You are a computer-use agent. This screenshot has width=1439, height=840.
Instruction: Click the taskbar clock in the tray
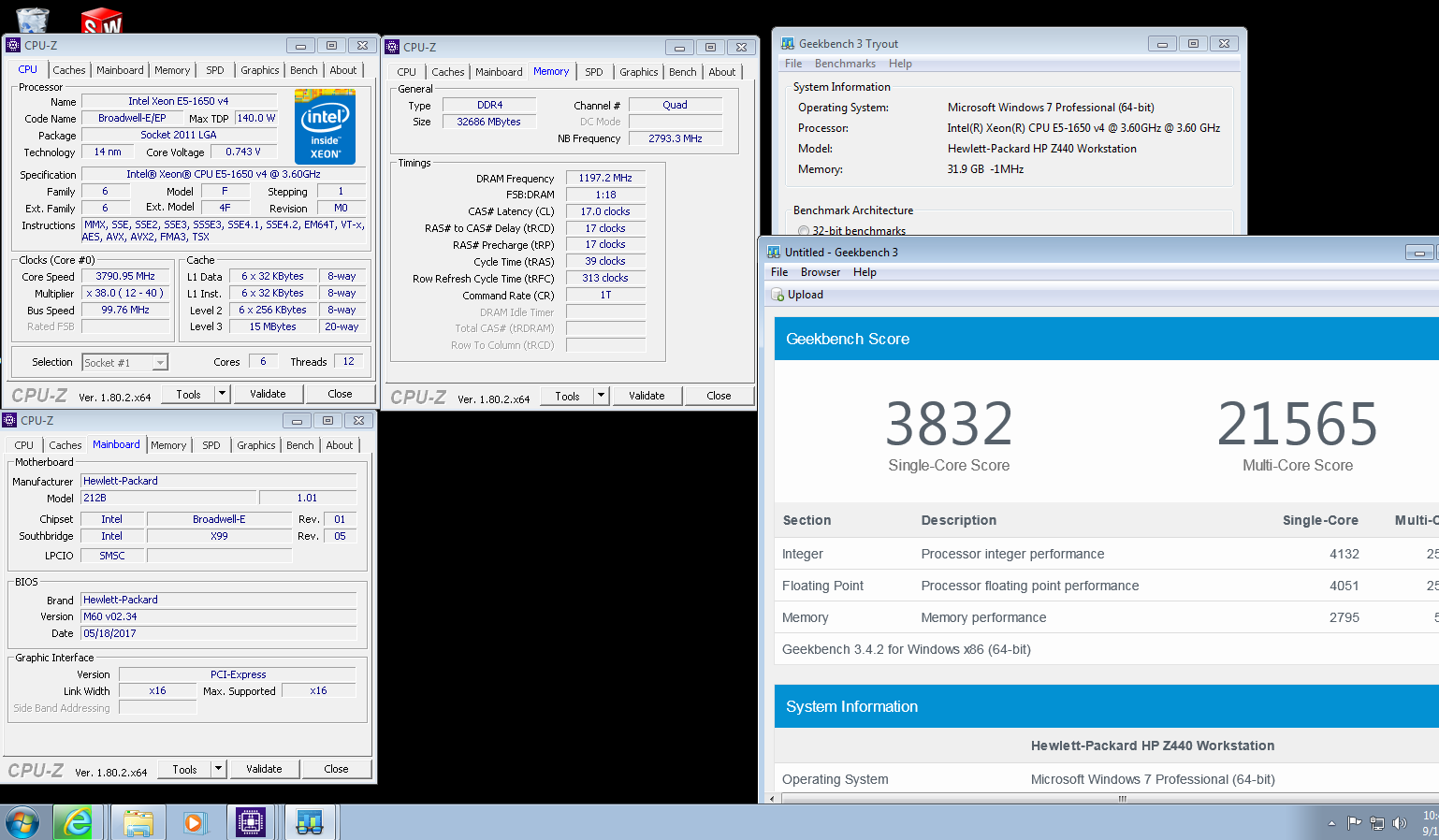coord(1430,823)
